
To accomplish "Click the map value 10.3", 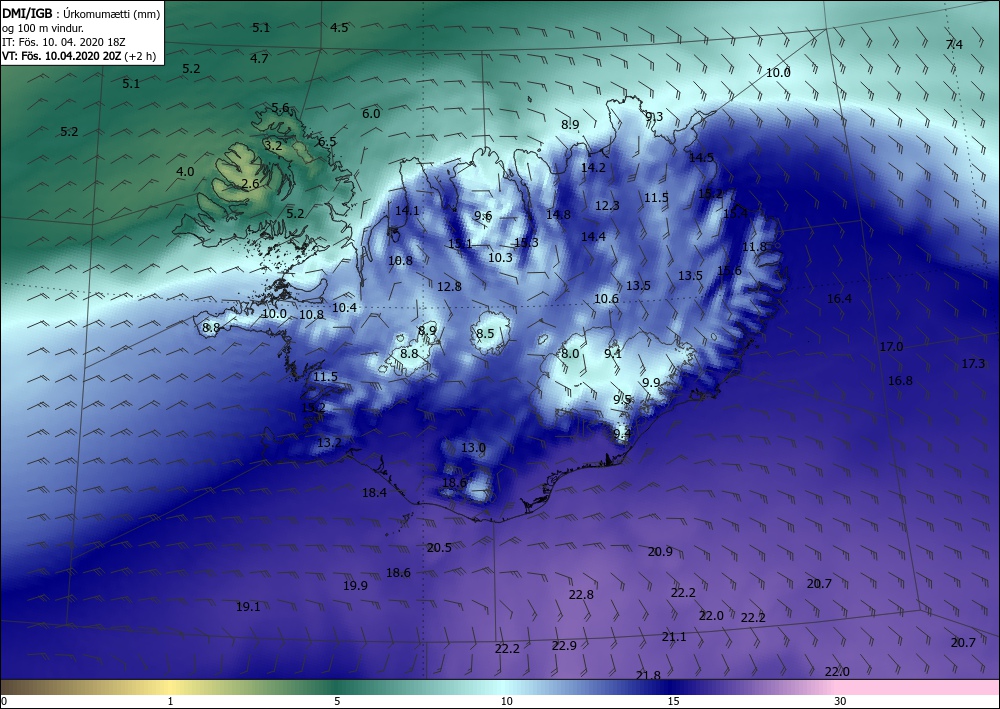I will 501,258.
